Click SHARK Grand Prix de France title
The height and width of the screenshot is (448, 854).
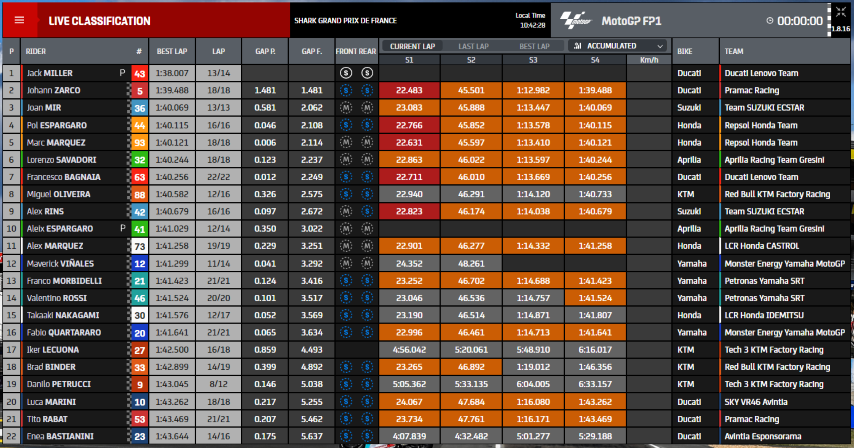click(345, 21)
